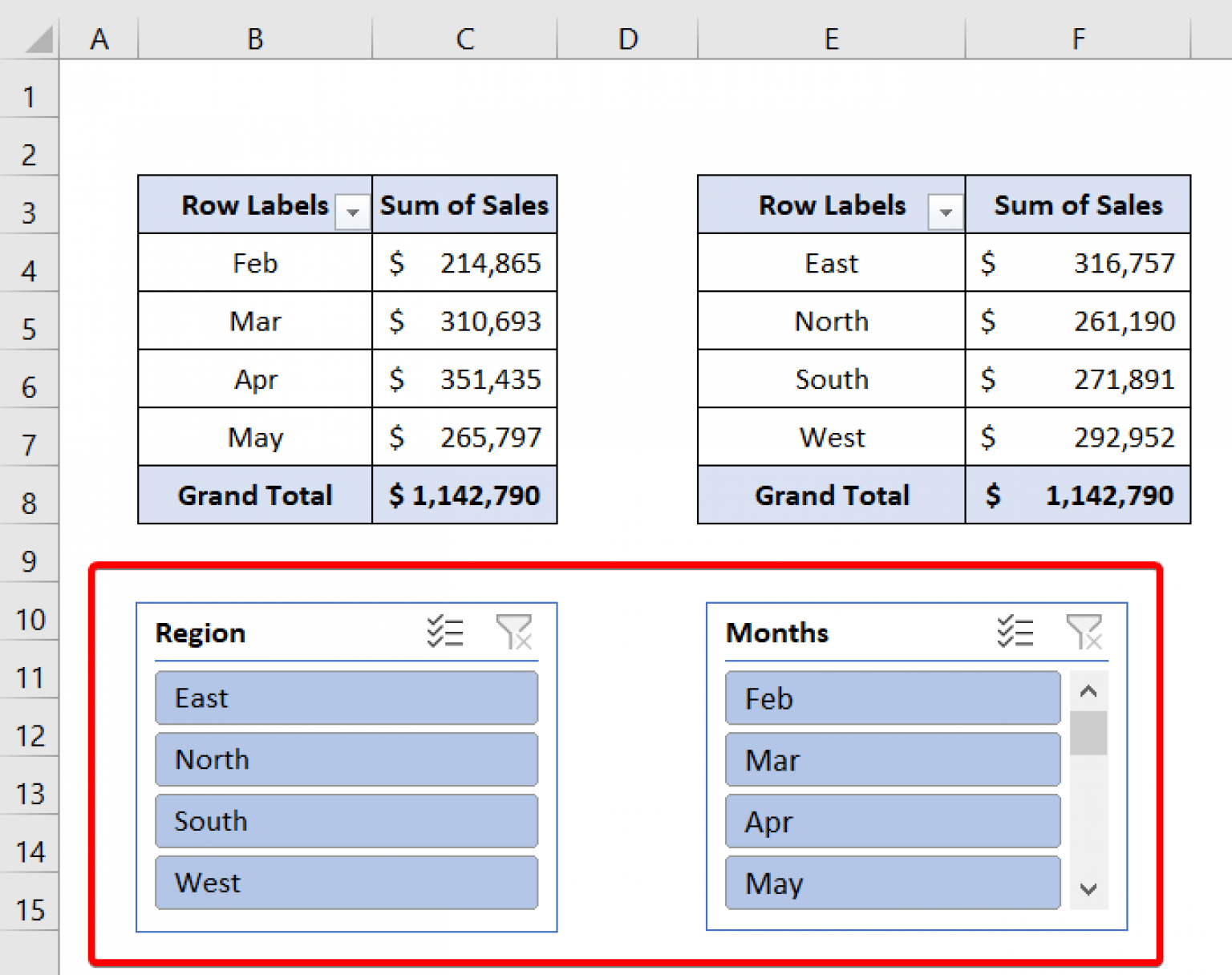The height and width of the screenshot is (975, 1232).
Task: Select column C header
Action: click(465, 38)
